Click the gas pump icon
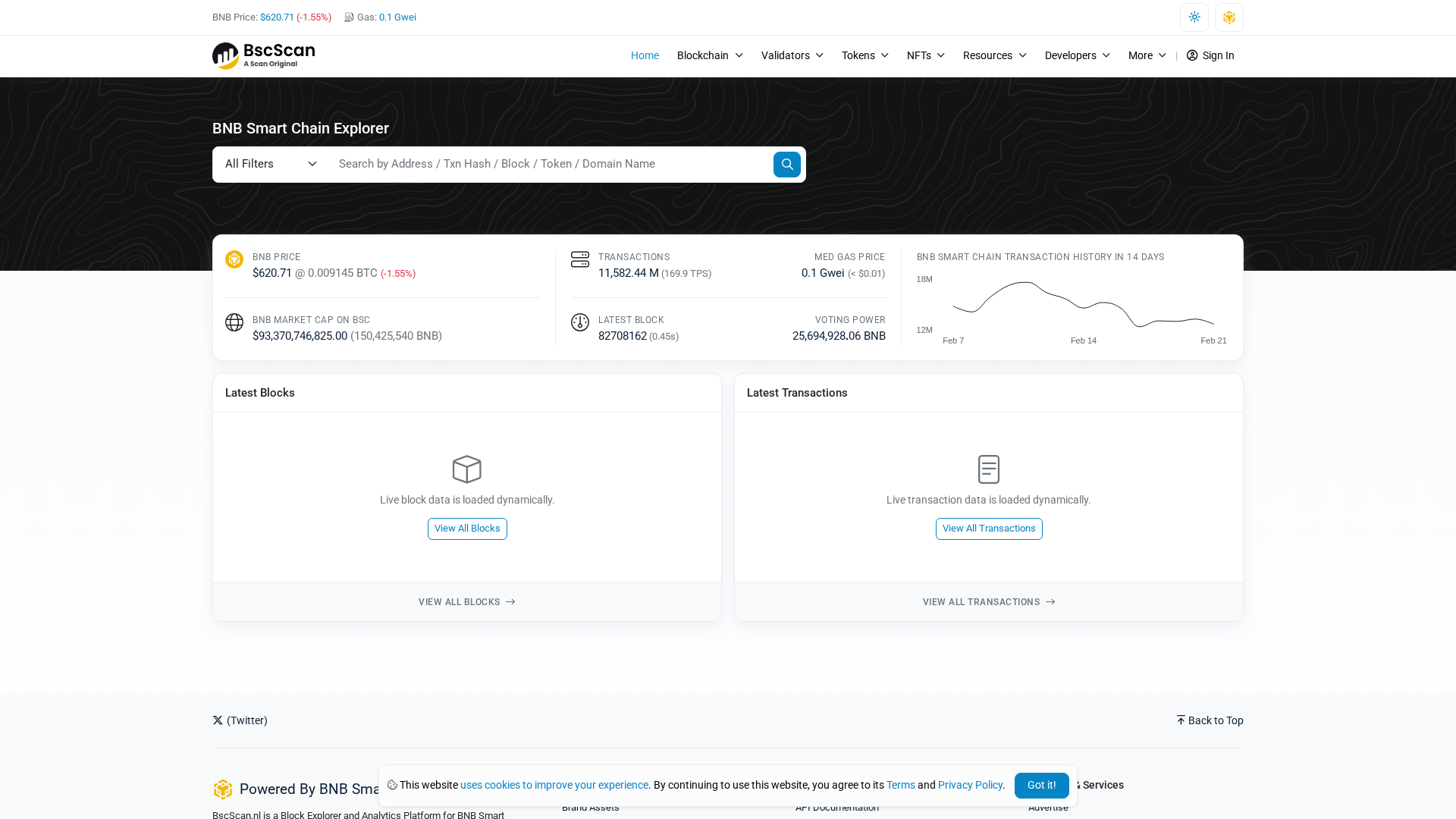The image size is (1456, 819). pyautogui.click(x=349, y=17)
